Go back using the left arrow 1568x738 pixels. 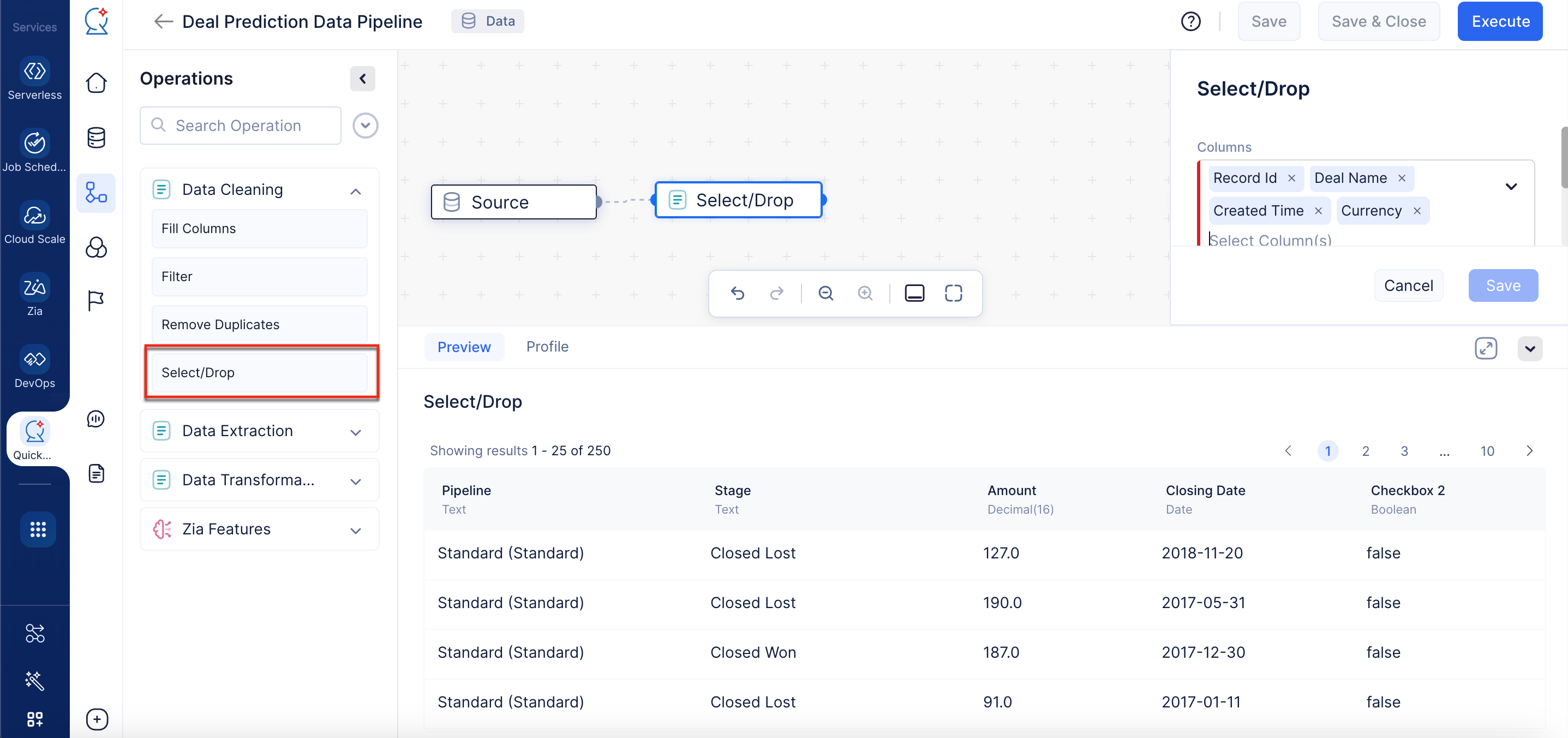click(163, 21)
